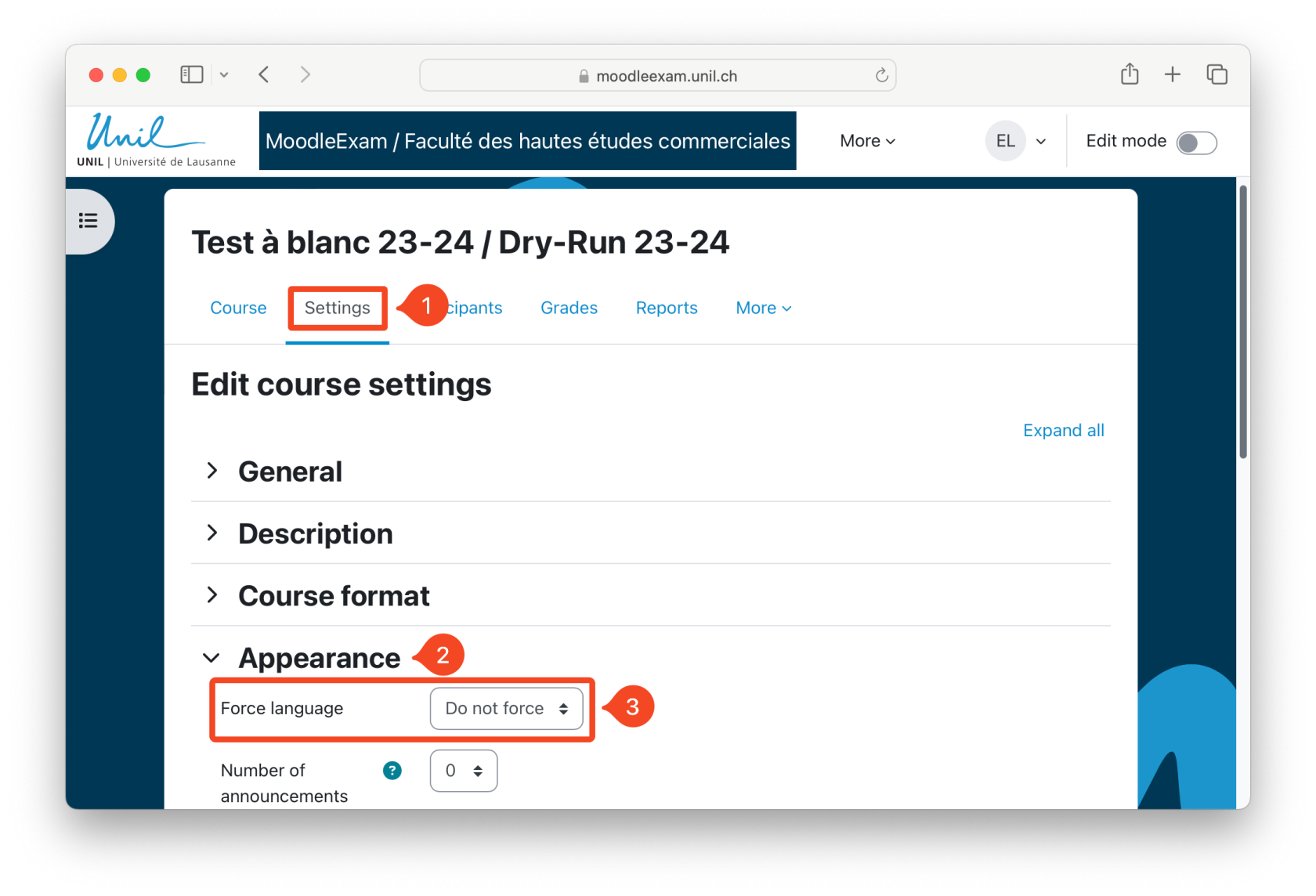Switch to the Grades tab
The width and height of the screenshot is (1316, 896).
coord(569,308)
